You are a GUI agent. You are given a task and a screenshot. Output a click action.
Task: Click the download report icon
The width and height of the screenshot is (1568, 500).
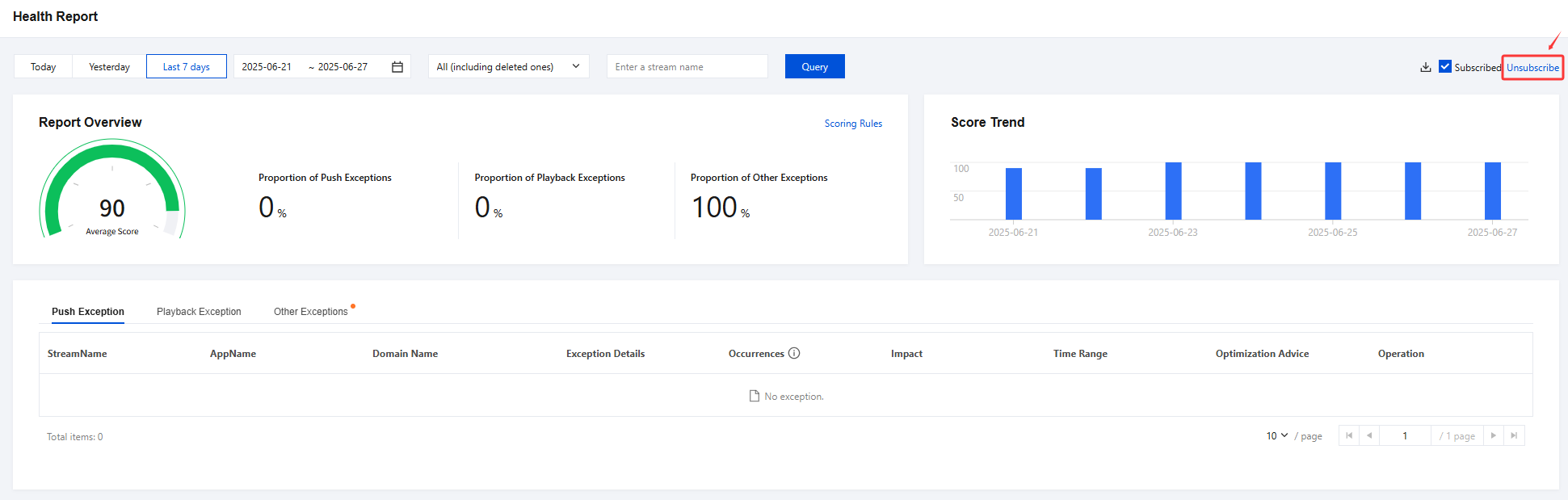click(1426, 67)
